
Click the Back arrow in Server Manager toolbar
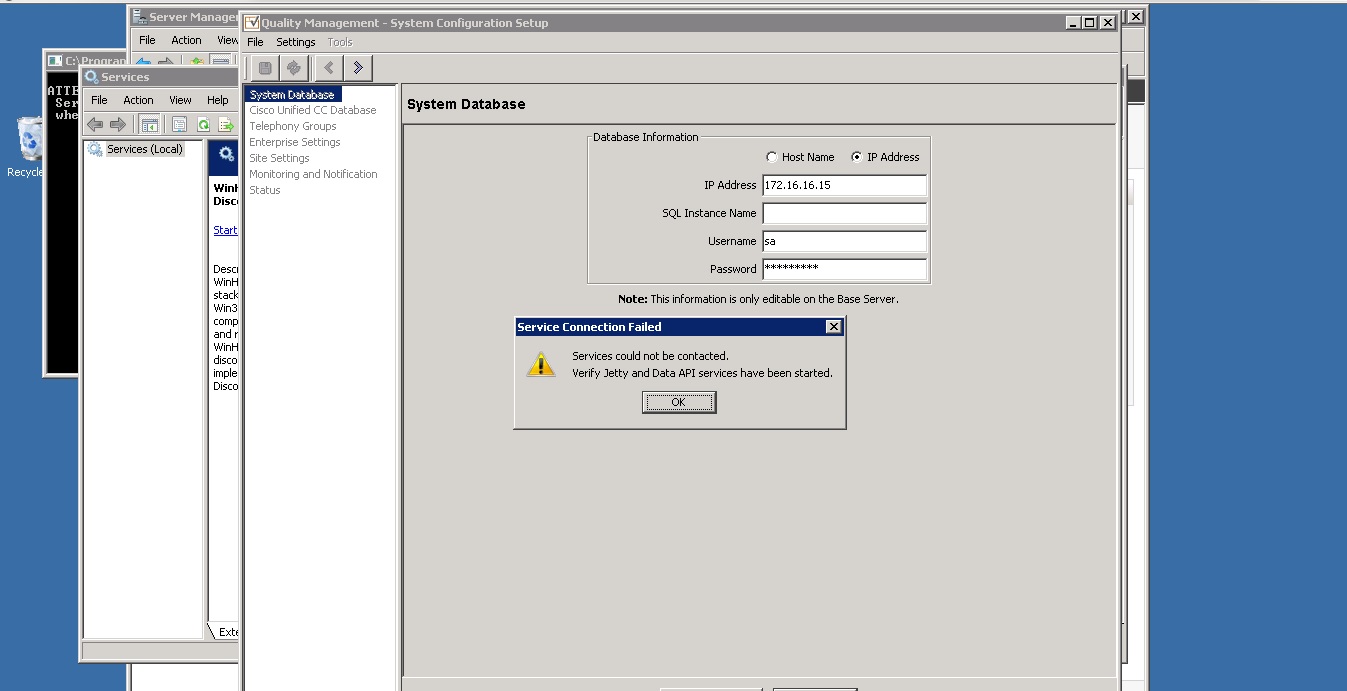[145, 63]
